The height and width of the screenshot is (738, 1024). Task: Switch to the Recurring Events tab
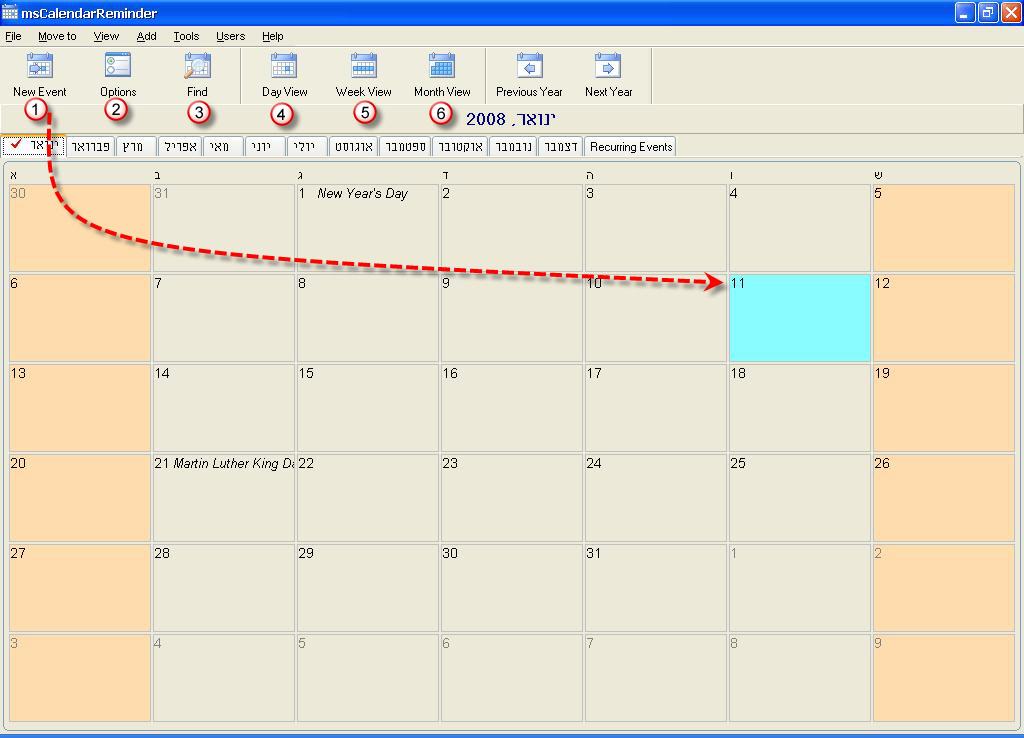click(x=631, y=147)
